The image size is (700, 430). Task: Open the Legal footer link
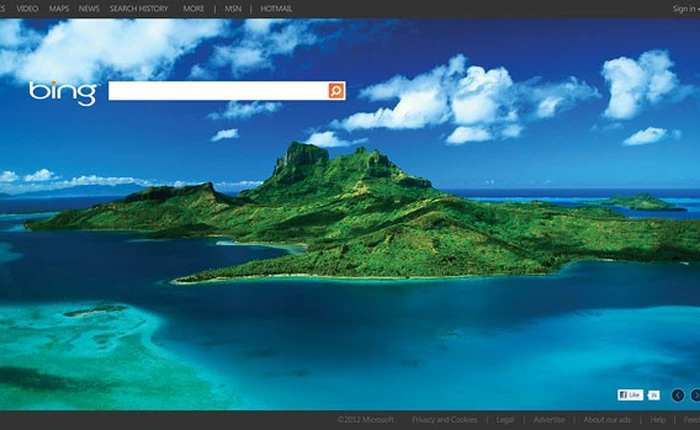(505, 420)
